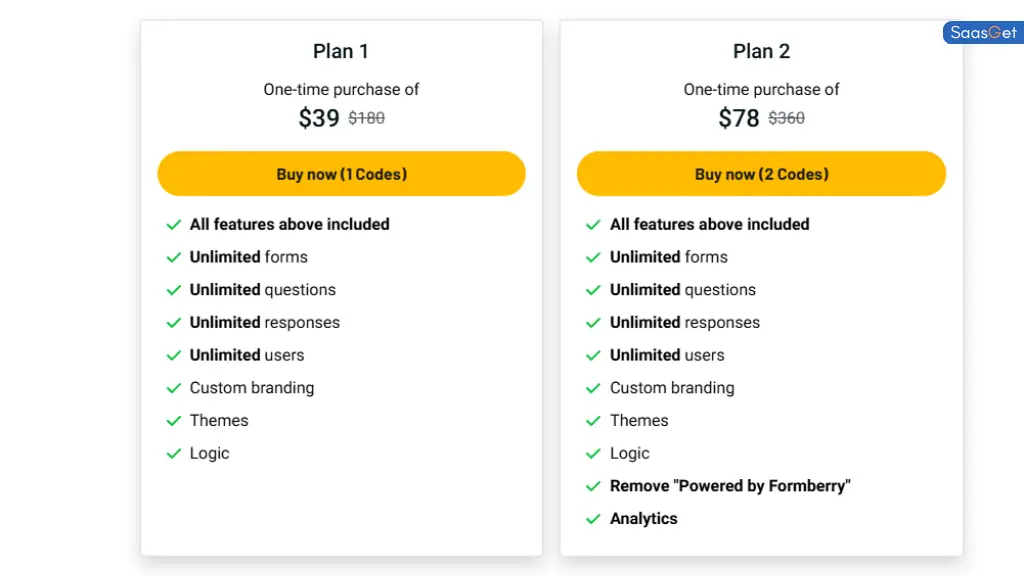Click the Buy now (2 Codes) button
1024x576 pixels.
pos(761,174)
